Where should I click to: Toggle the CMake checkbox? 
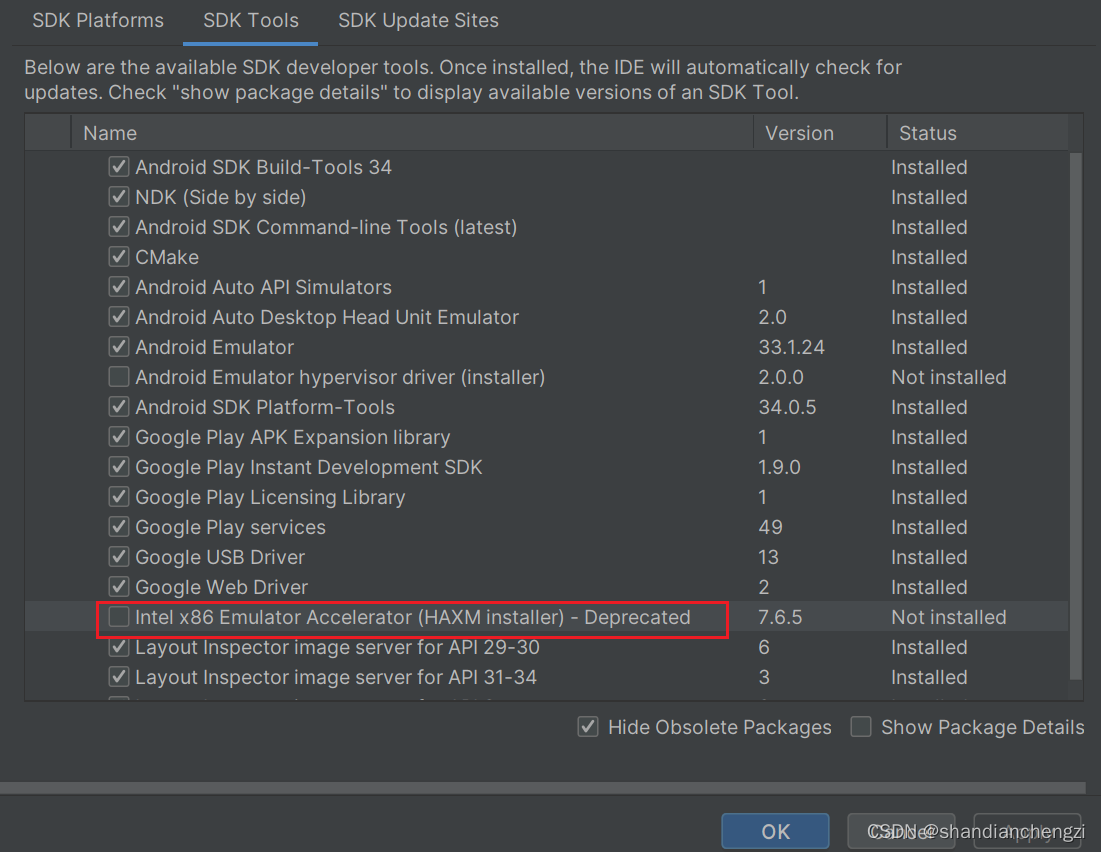coord(119,257)
